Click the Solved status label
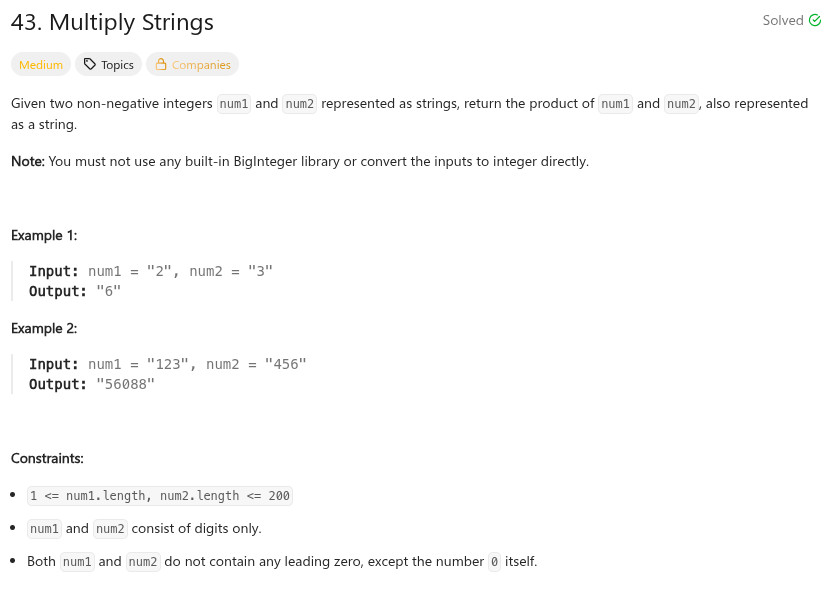 coord(783,21)
